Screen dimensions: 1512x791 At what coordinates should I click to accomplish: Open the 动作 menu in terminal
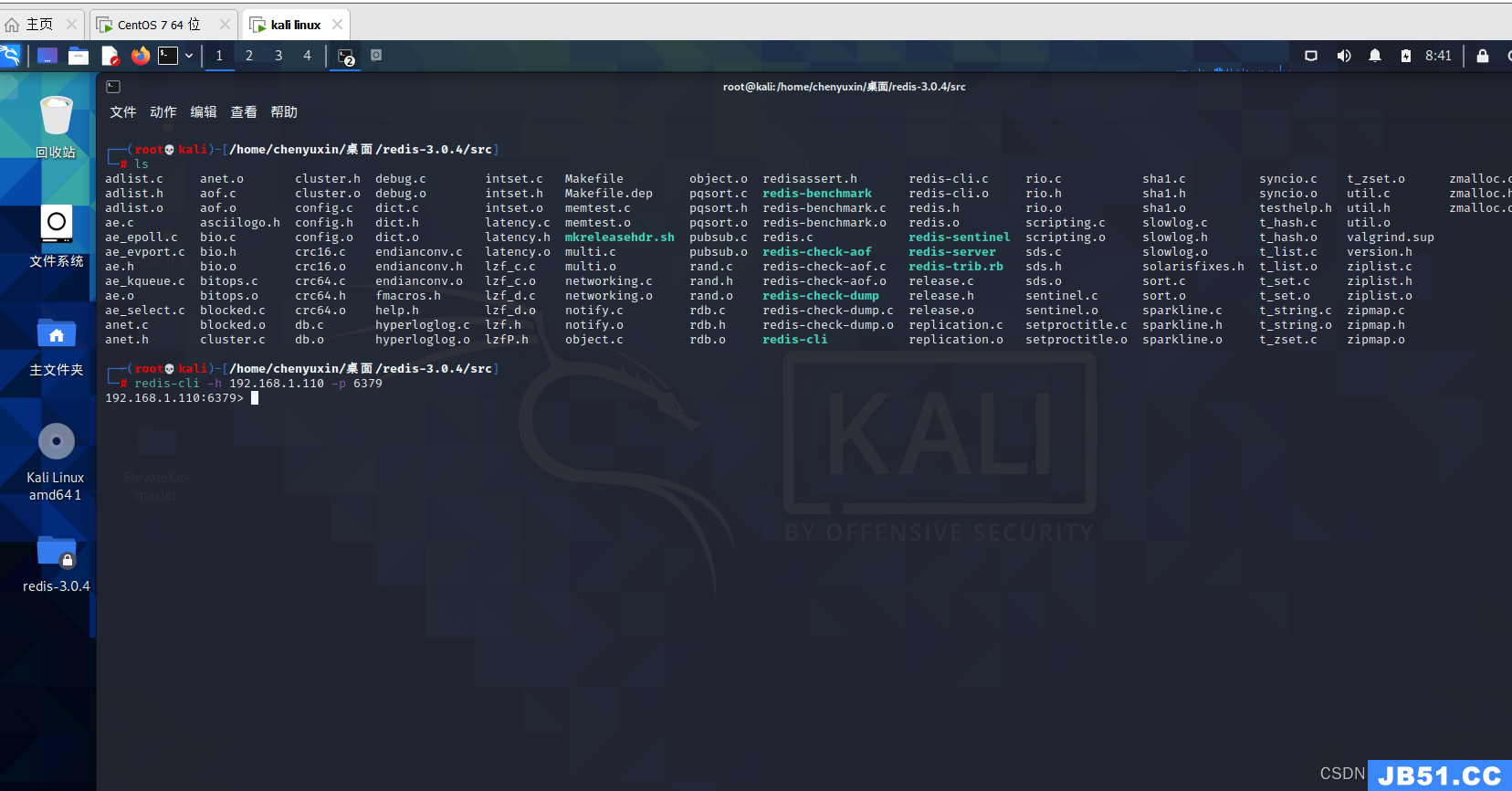click(163, 112)
